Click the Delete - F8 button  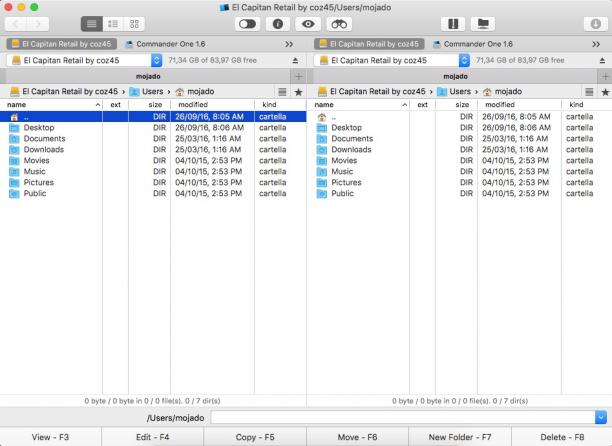[562, 437]
